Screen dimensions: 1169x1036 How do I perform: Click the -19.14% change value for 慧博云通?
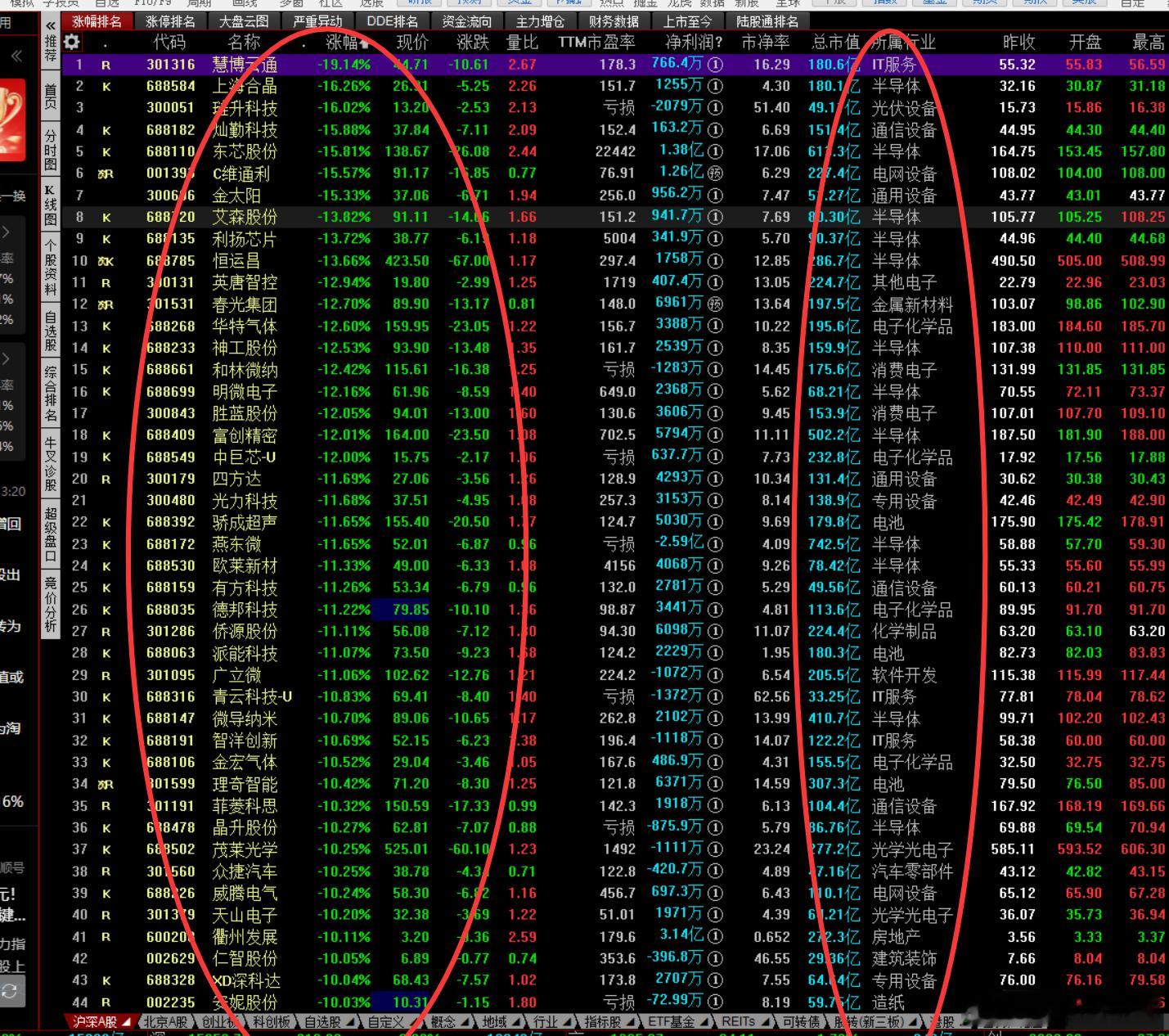[343, 65]
